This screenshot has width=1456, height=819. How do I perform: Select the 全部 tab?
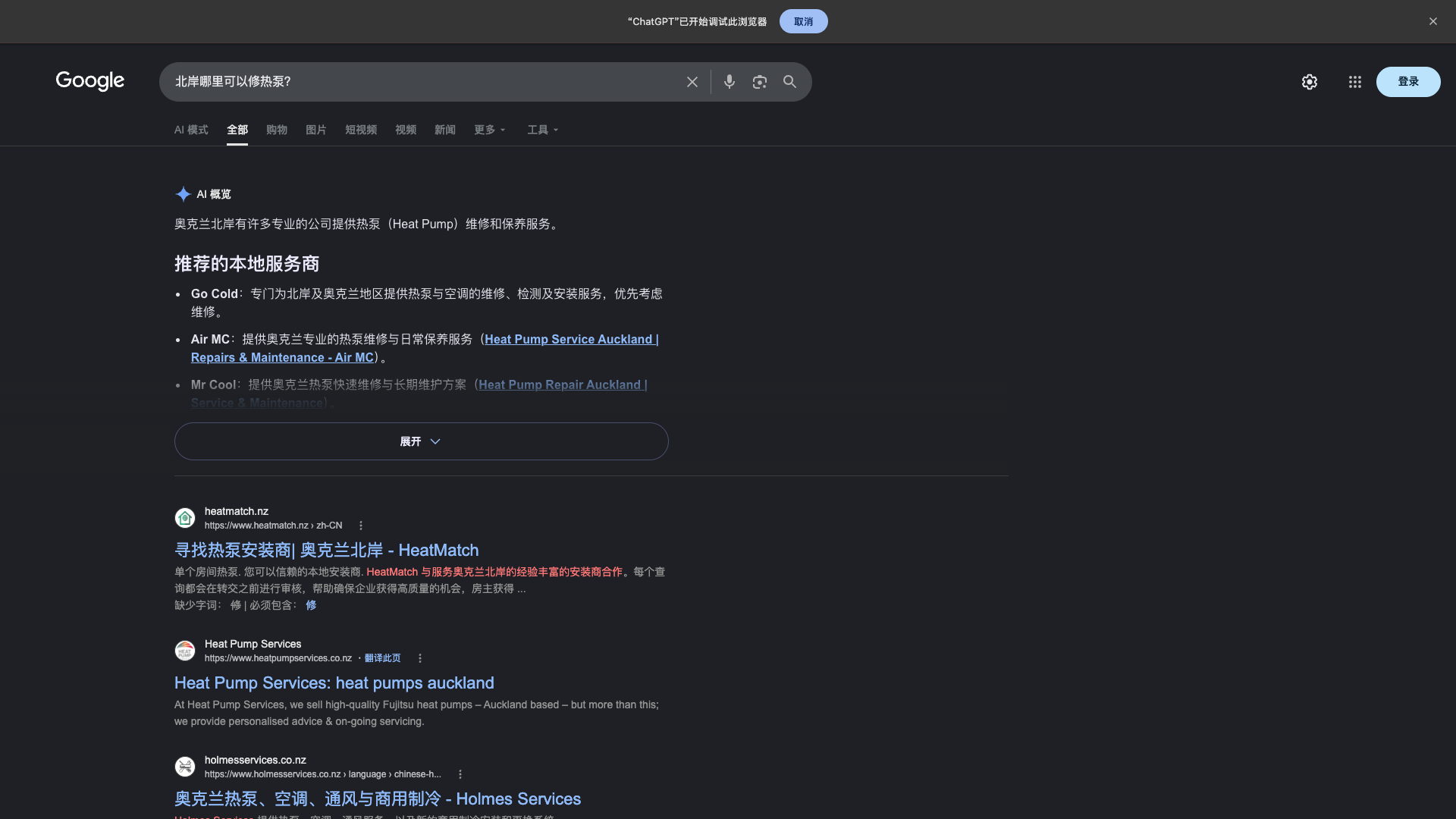[x=237, y=130]
